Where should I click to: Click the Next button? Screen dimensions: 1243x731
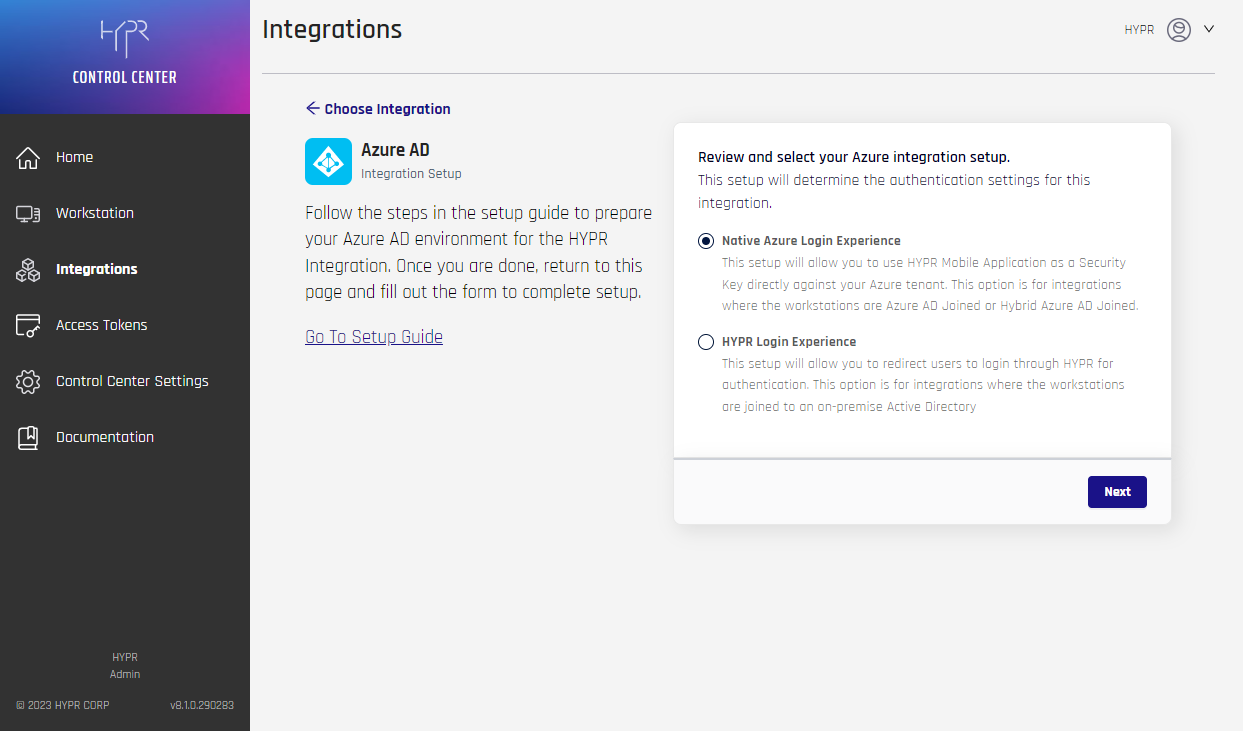point(1117,491)
